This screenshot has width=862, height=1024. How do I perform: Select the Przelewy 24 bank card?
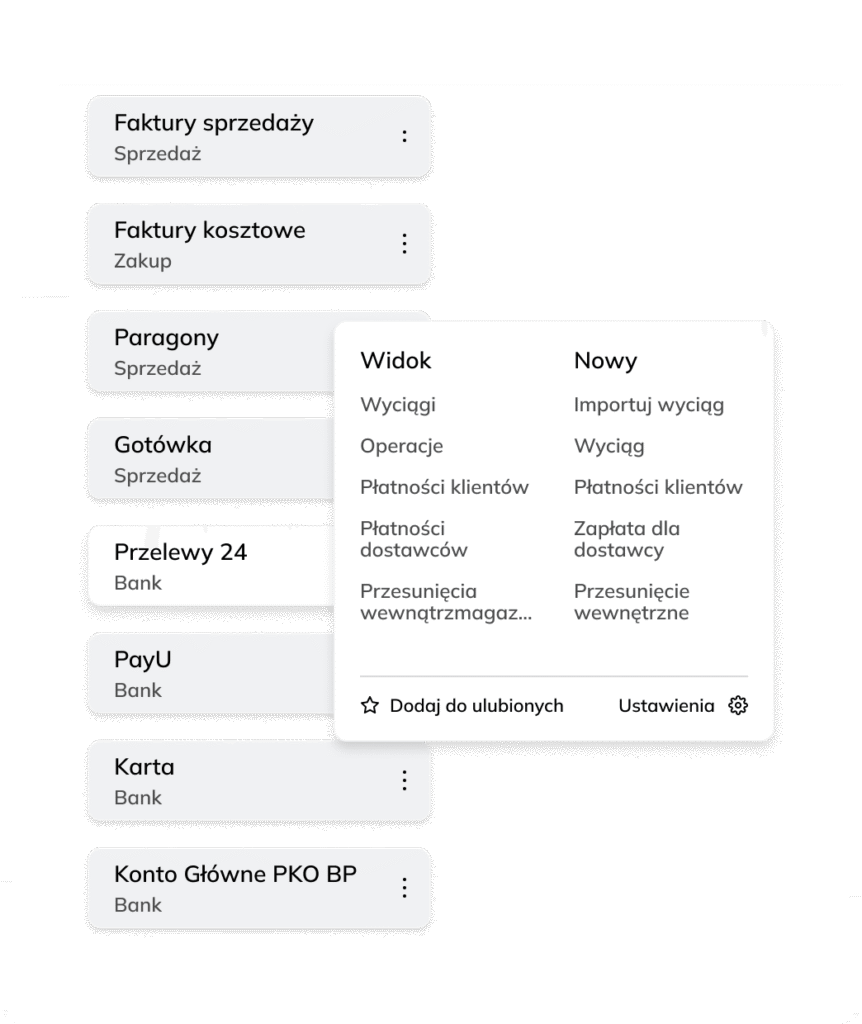point(211,566)
